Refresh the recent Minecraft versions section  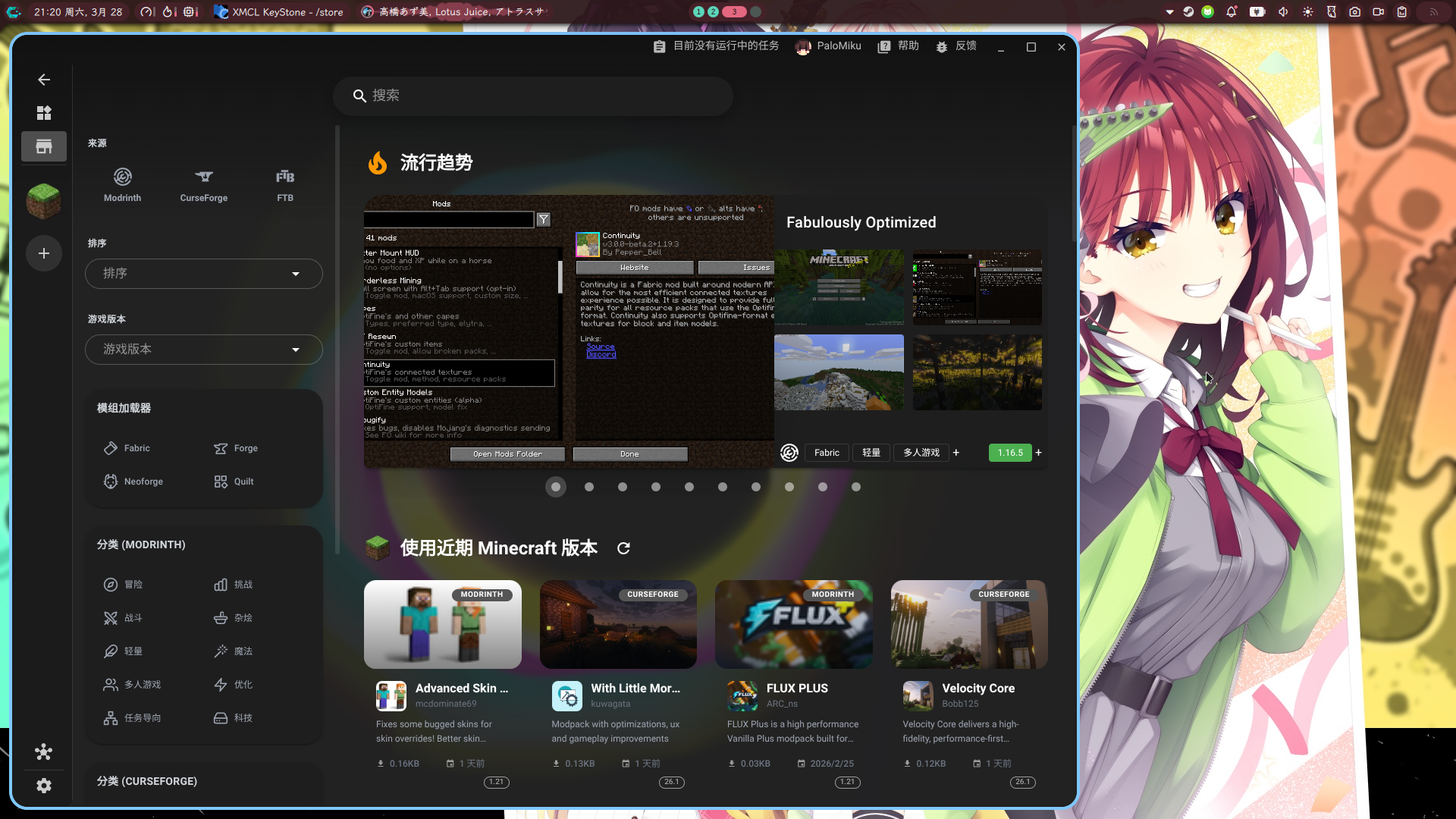623,548
